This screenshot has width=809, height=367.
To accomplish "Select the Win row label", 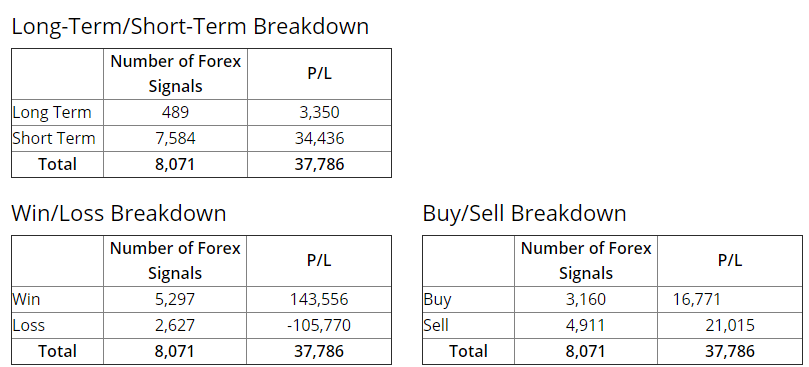I will click(x=26, y=299).
